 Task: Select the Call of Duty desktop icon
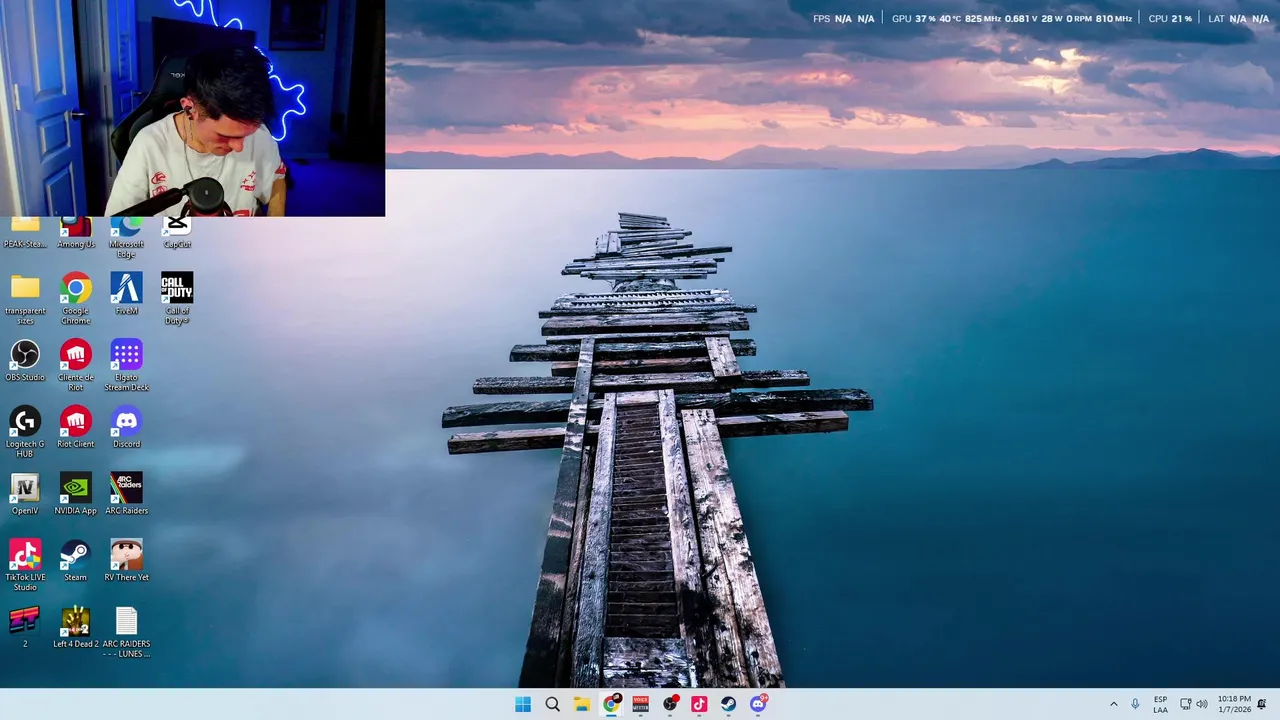tap(177, 298)
